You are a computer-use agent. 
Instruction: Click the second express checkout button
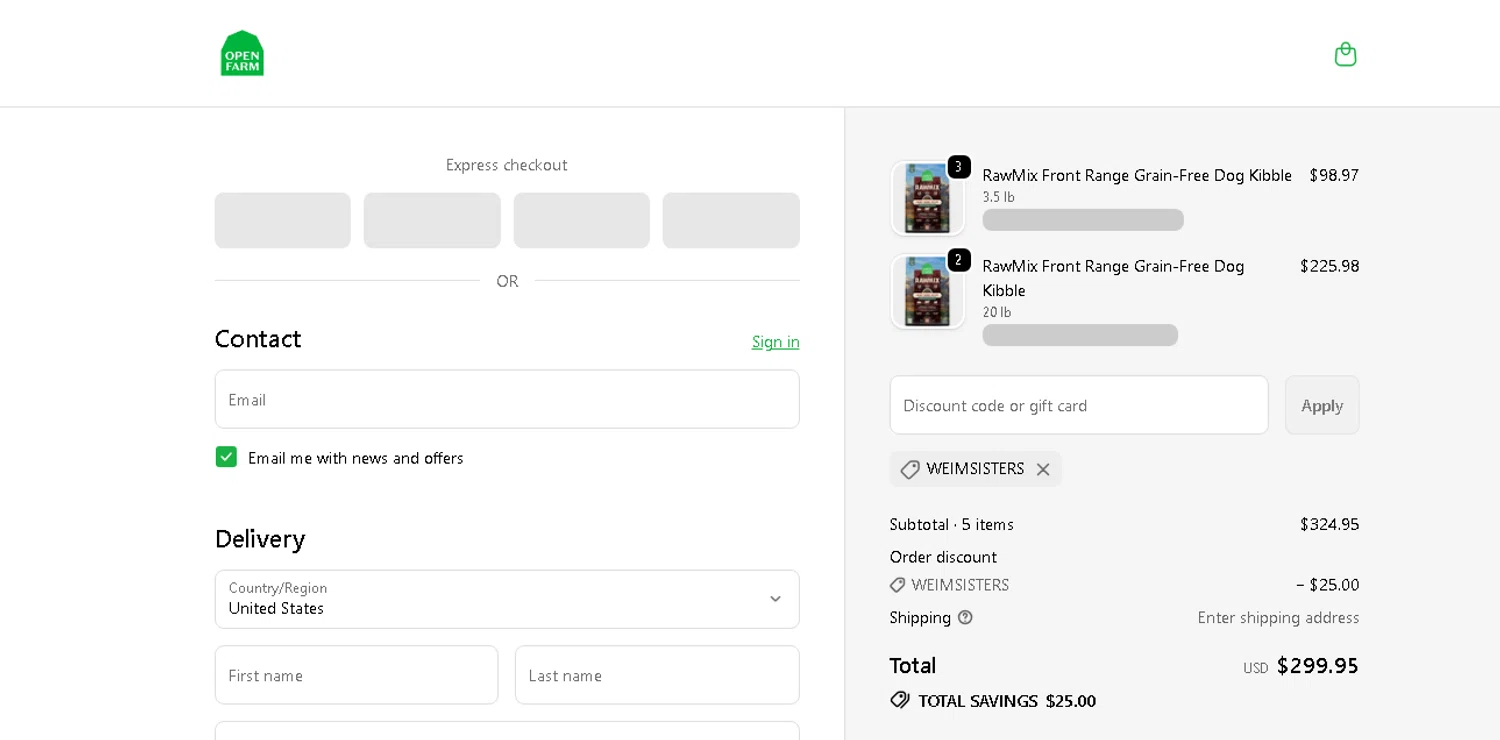click(432, 220)
